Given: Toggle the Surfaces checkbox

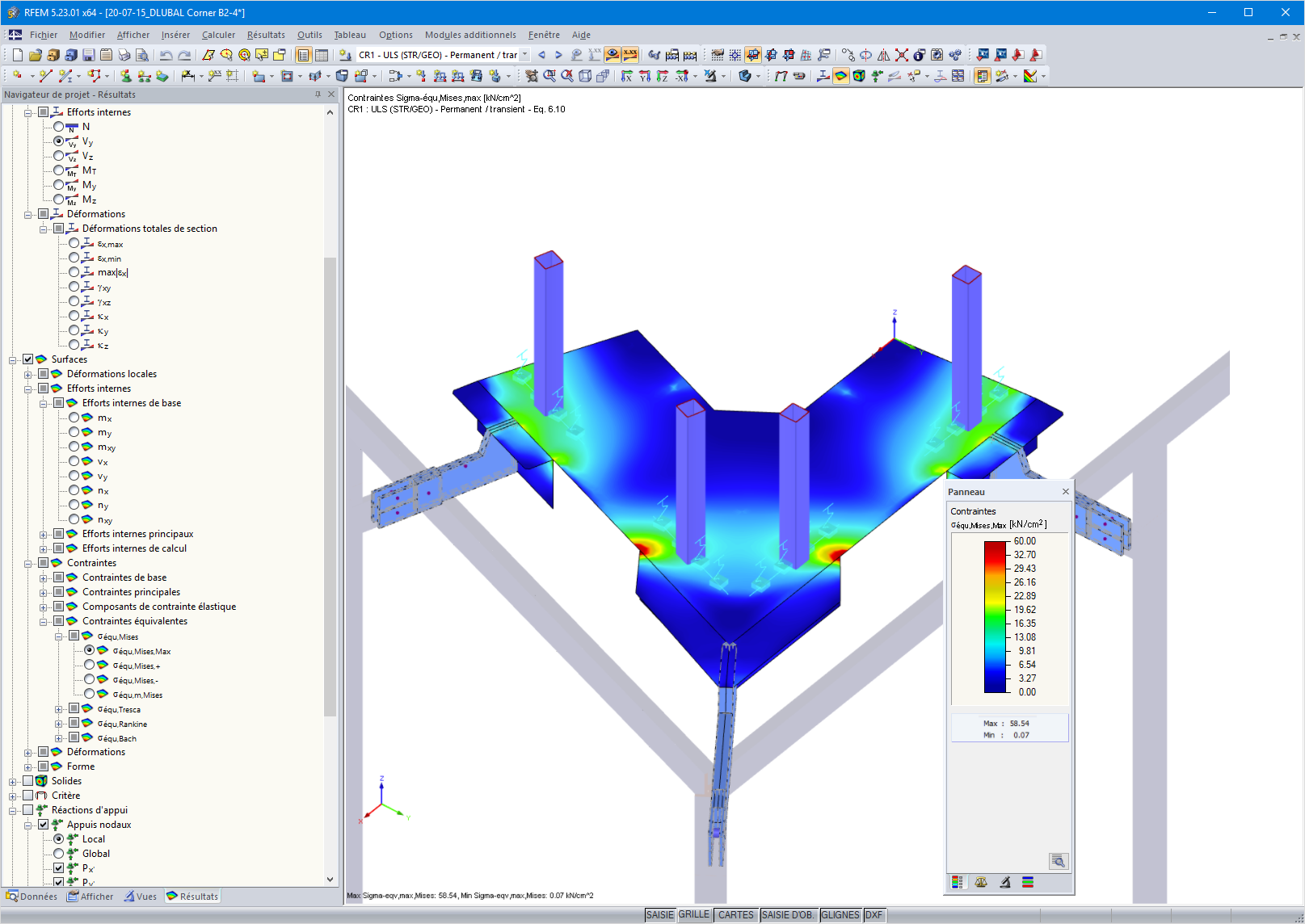Looking at the screenshot, I should [28, 359].
